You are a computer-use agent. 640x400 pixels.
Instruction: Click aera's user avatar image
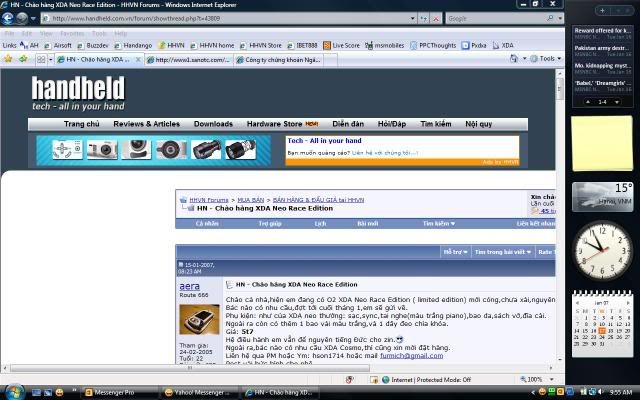point(198,319)
